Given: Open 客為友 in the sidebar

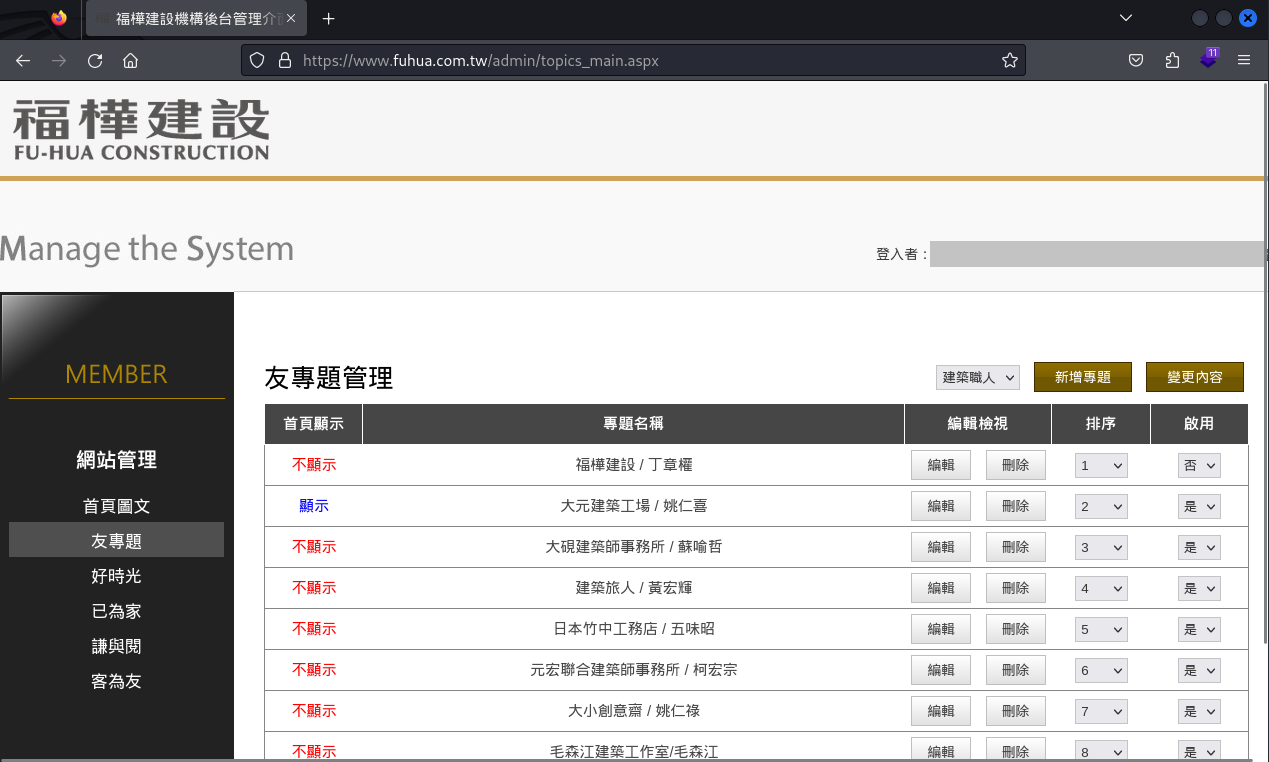Looking at the screenshot, I should (x=116, y=681).
